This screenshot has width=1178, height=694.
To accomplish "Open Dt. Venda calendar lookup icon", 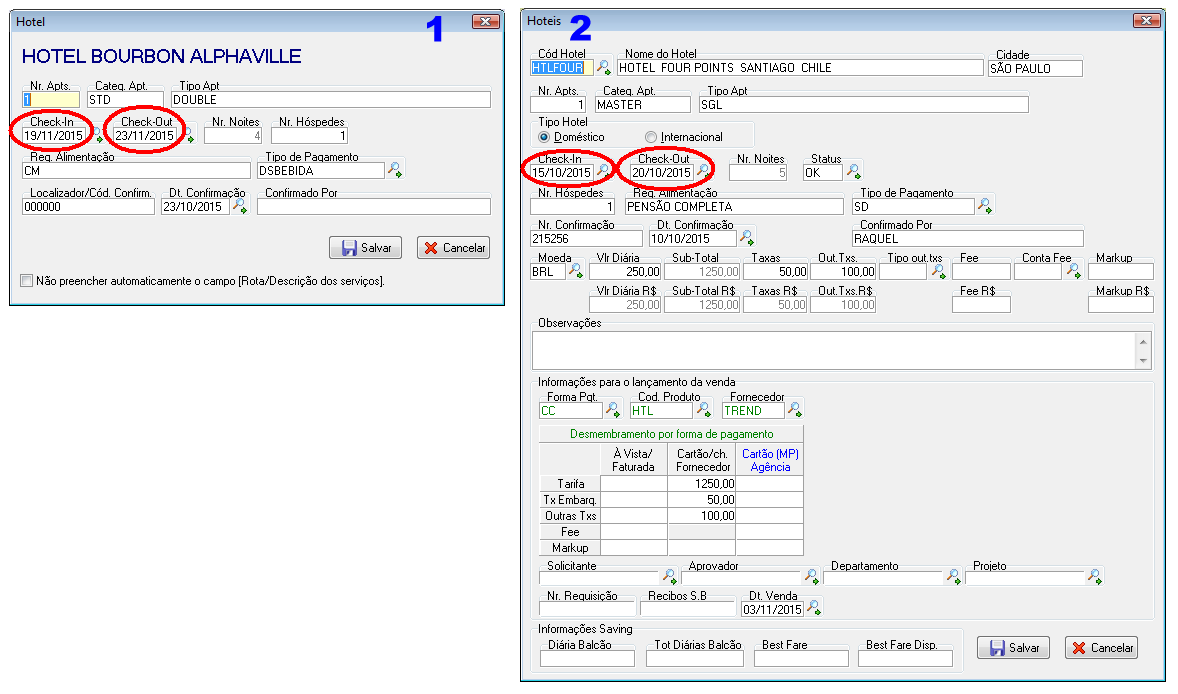I will [814, 608].
